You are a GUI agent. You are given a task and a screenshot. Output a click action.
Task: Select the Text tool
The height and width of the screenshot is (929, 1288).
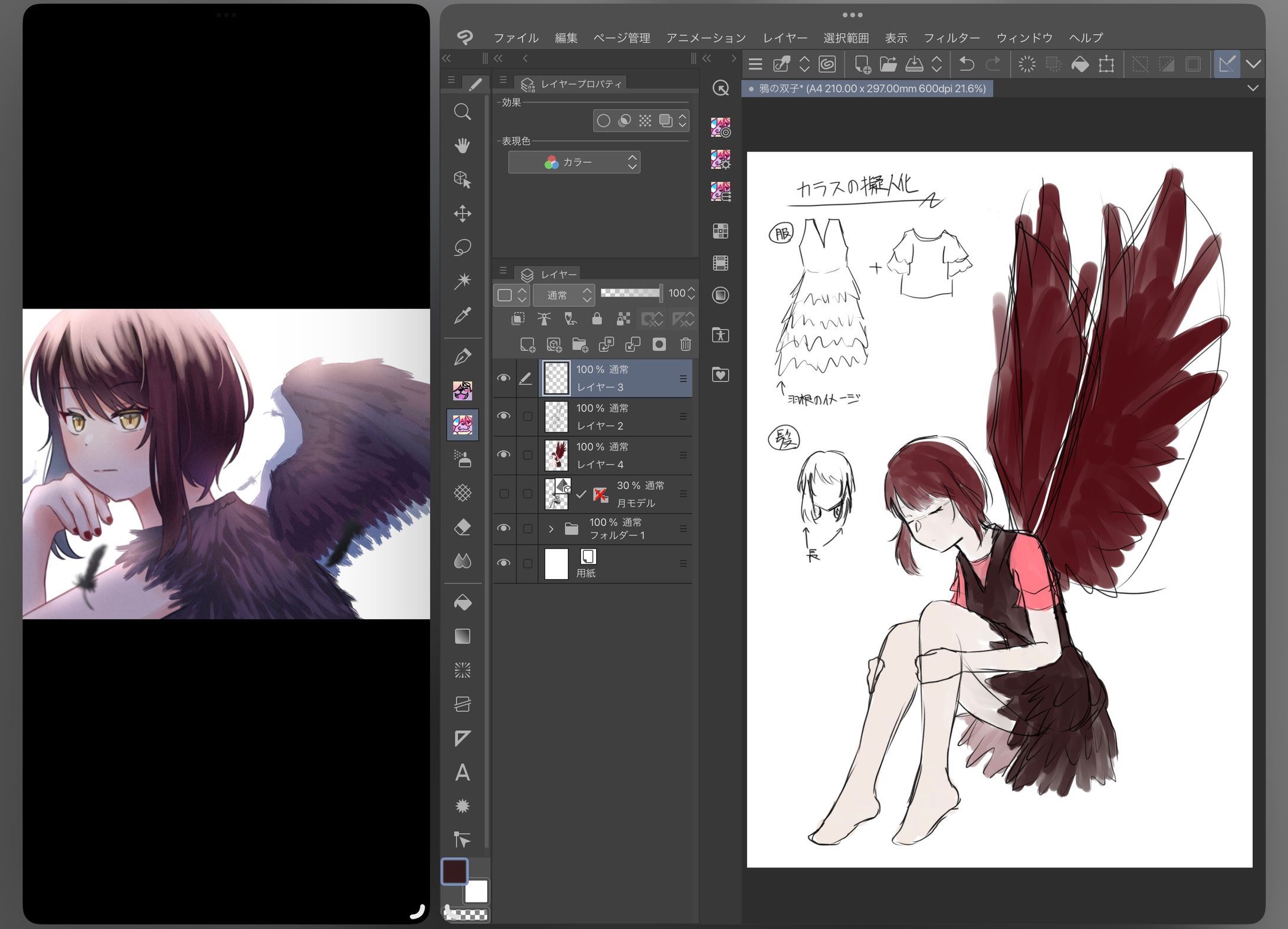pos(462,772)
